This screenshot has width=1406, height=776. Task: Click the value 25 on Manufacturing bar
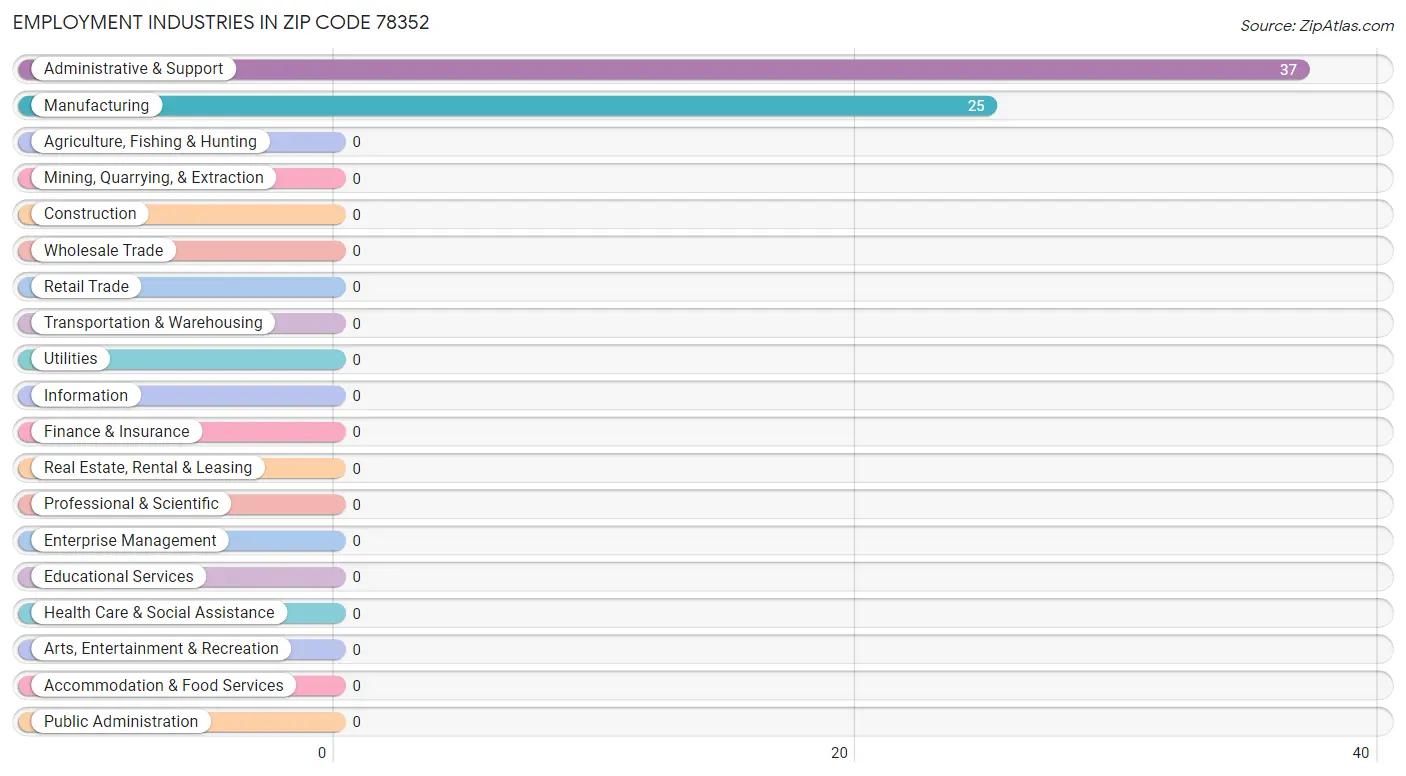(976, 106)
